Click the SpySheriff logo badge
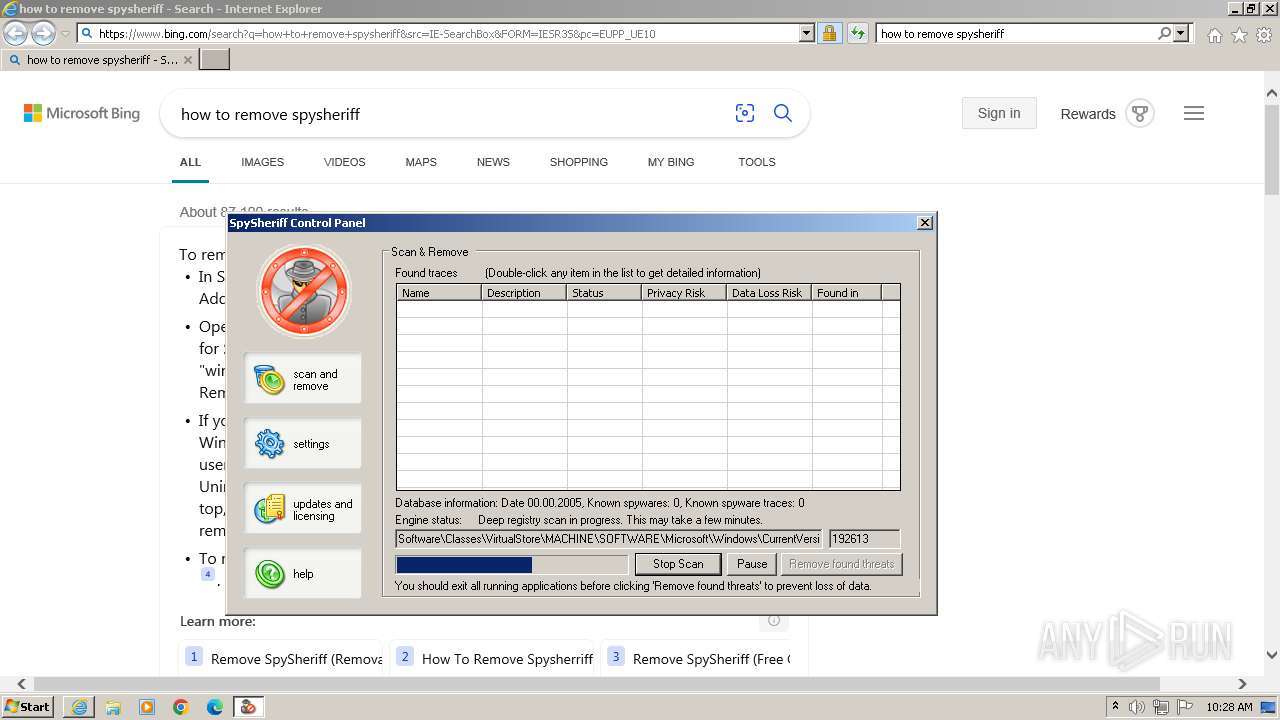The width and height of the screenshot is (1280, 720). 304,291
